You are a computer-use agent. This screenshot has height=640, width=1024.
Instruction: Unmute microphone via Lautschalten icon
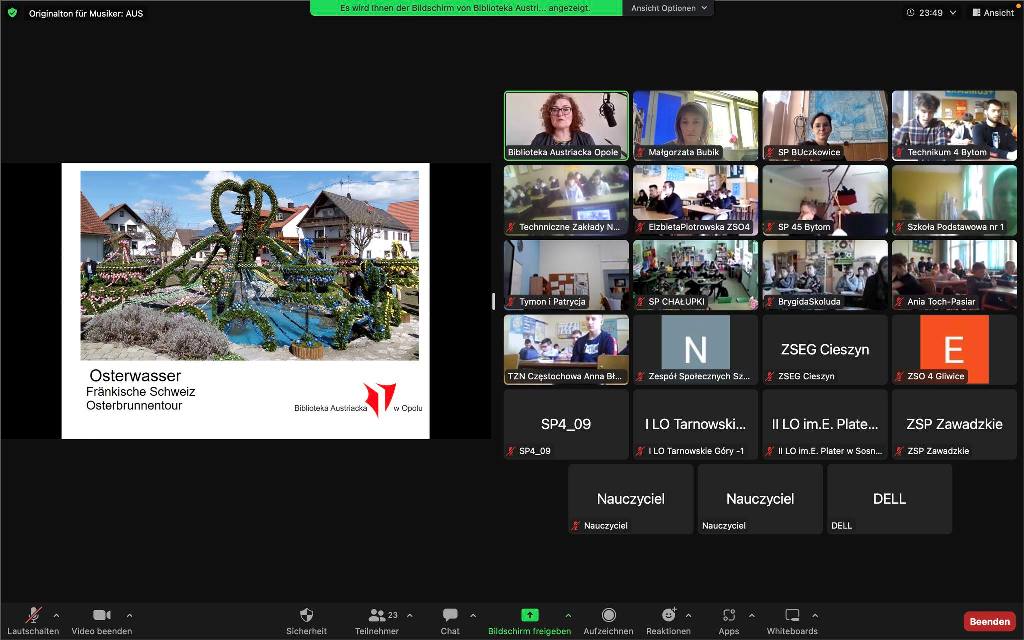(x=33, y=616)
